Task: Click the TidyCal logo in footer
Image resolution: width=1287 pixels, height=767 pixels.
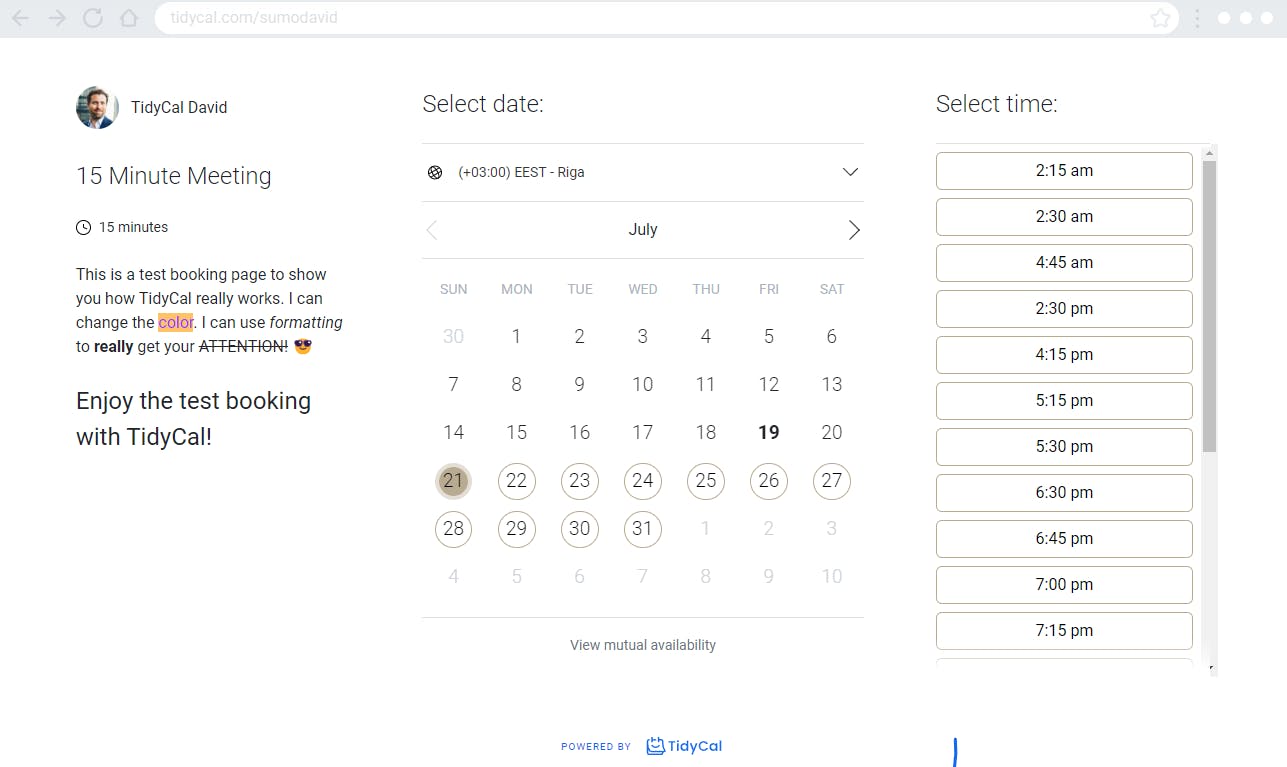Action: pyautogui.click(x=684, y=746)
